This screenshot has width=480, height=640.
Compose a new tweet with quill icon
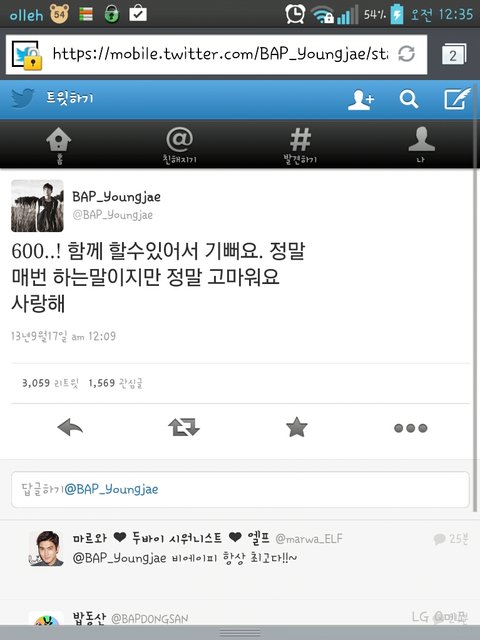pyautogui.click(x=456, y=99)
